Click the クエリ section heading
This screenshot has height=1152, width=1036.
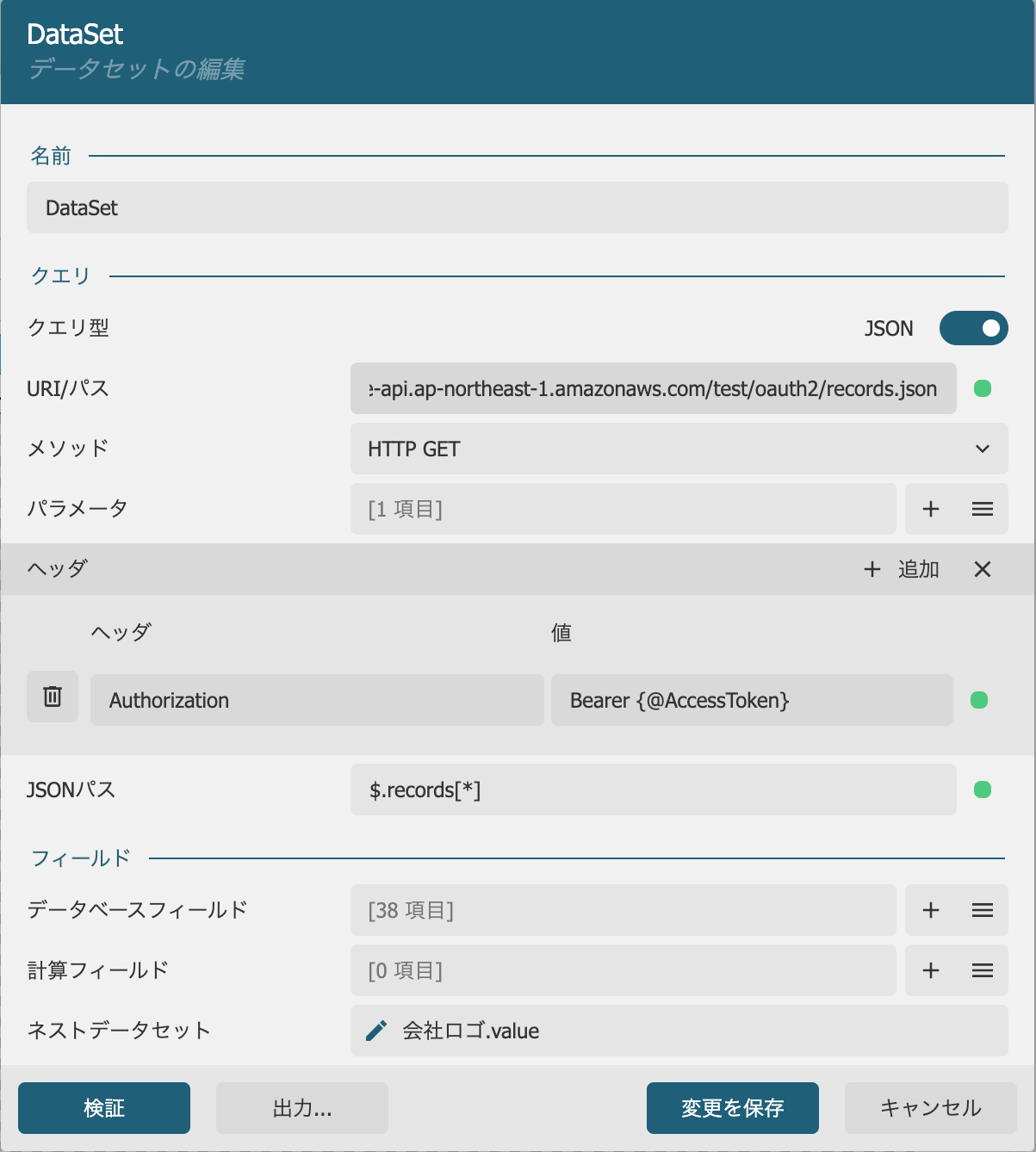pyautogui.click(x=60, y=276)
